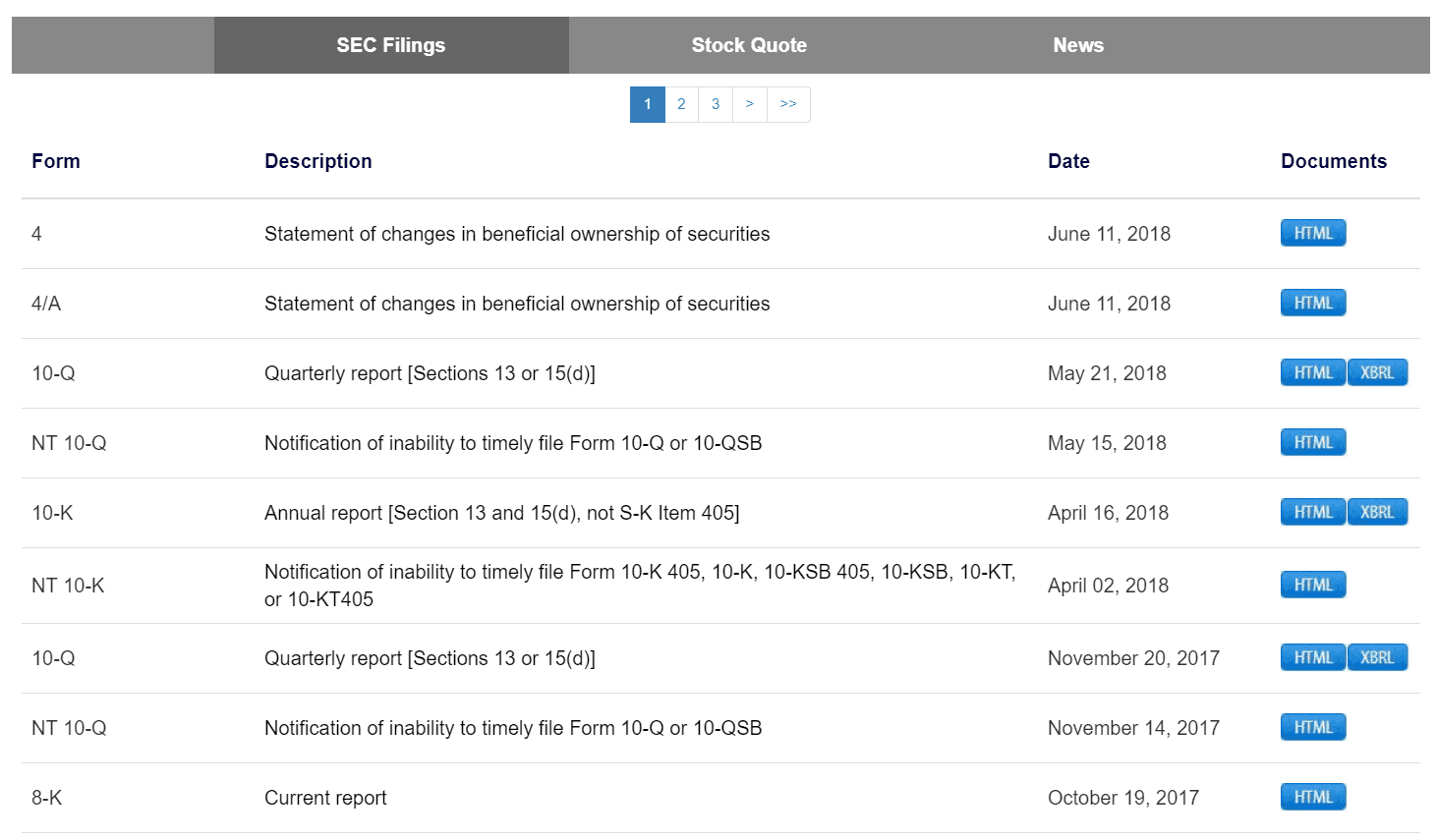The image size is (1437, 840).
Task: Open HTML for 8-K Current report
Action: (x=1312, y=797)
